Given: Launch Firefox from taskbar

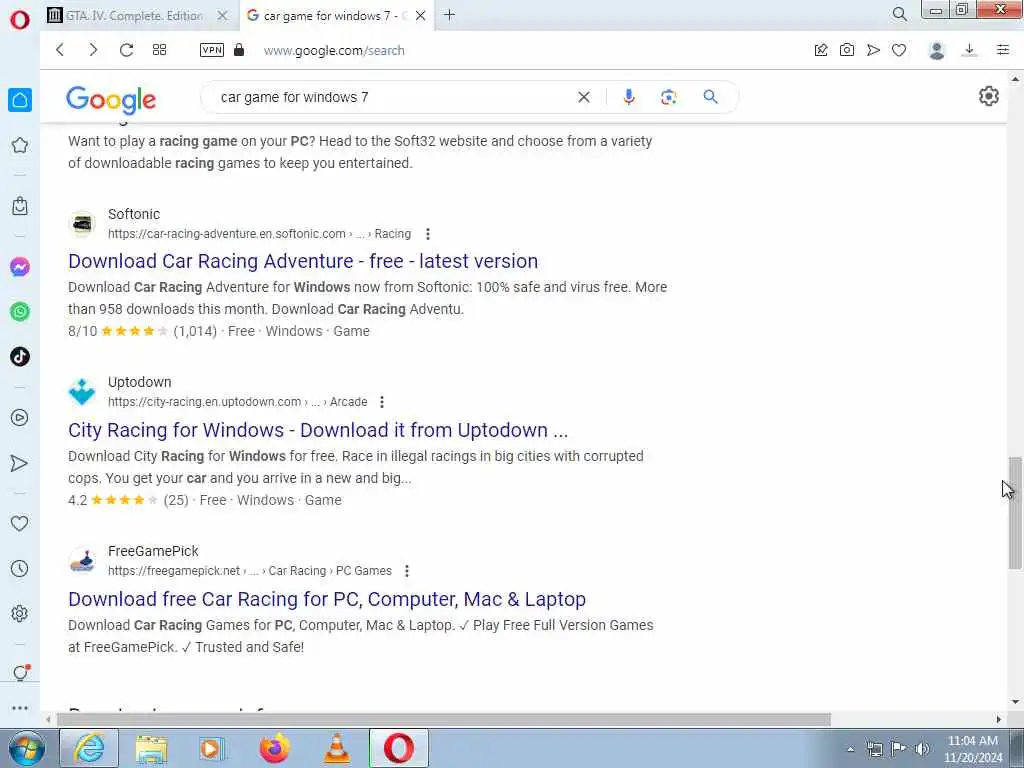Looking at the screenshot, I should click(274, 748).
